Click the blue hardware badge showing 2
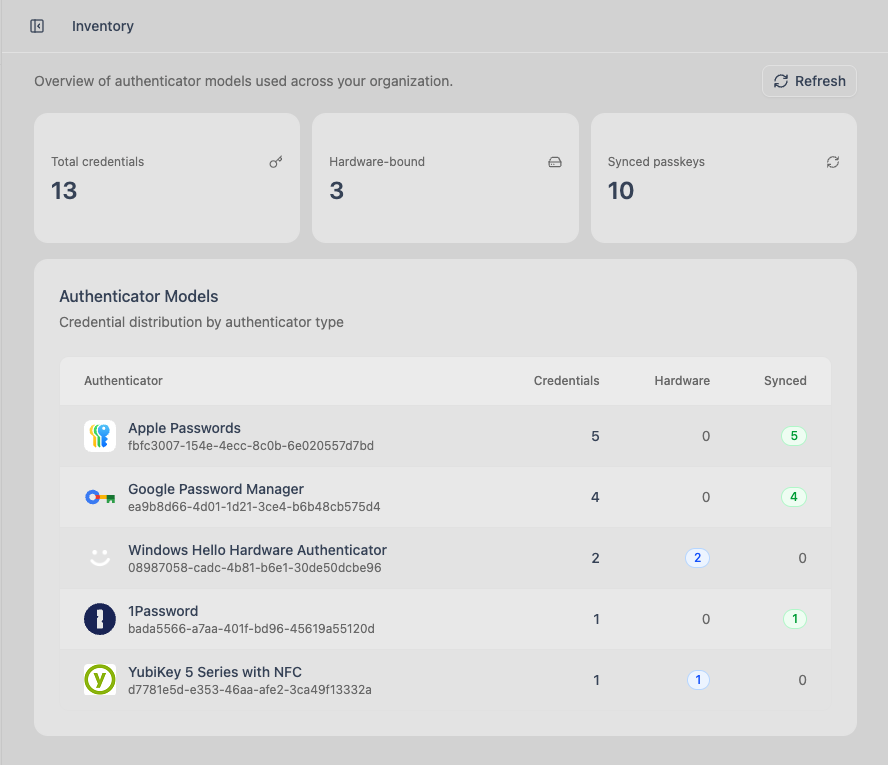 click(x=697, y=558)
